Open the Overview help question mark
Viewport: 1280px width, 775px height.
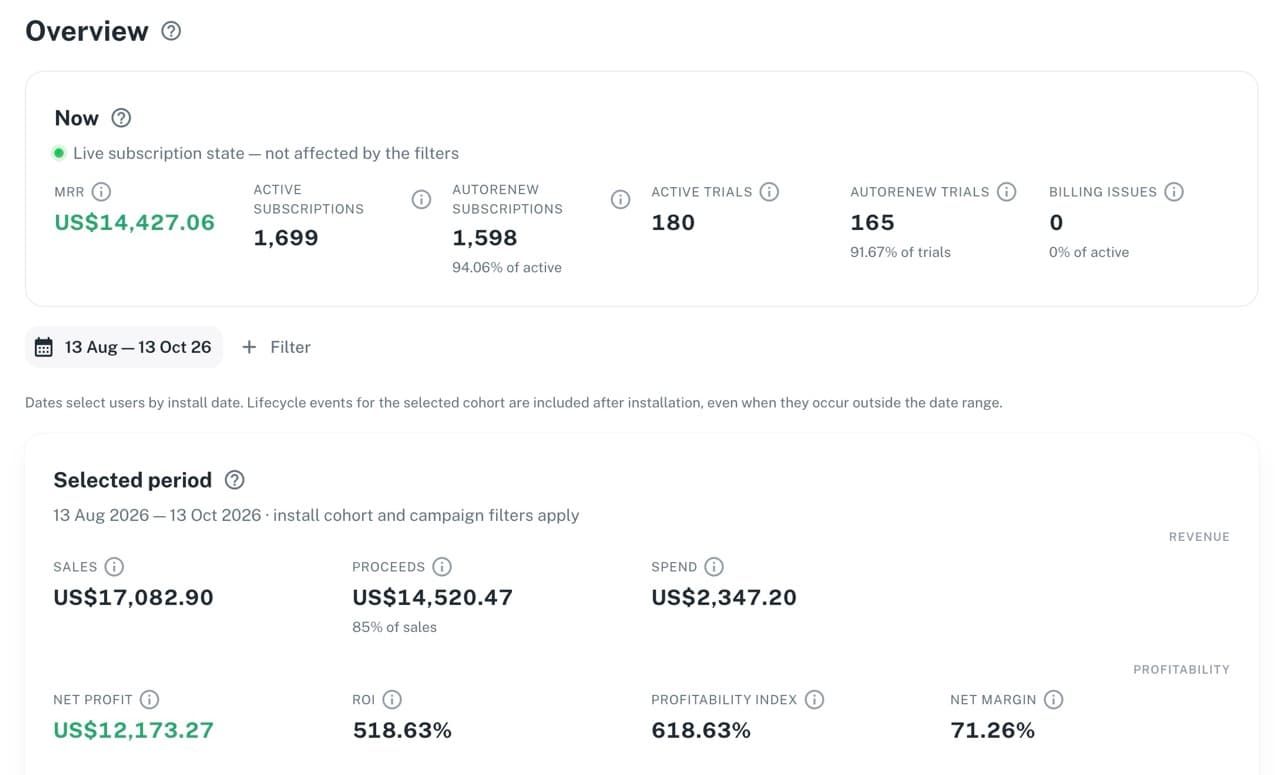pos(171,31)
